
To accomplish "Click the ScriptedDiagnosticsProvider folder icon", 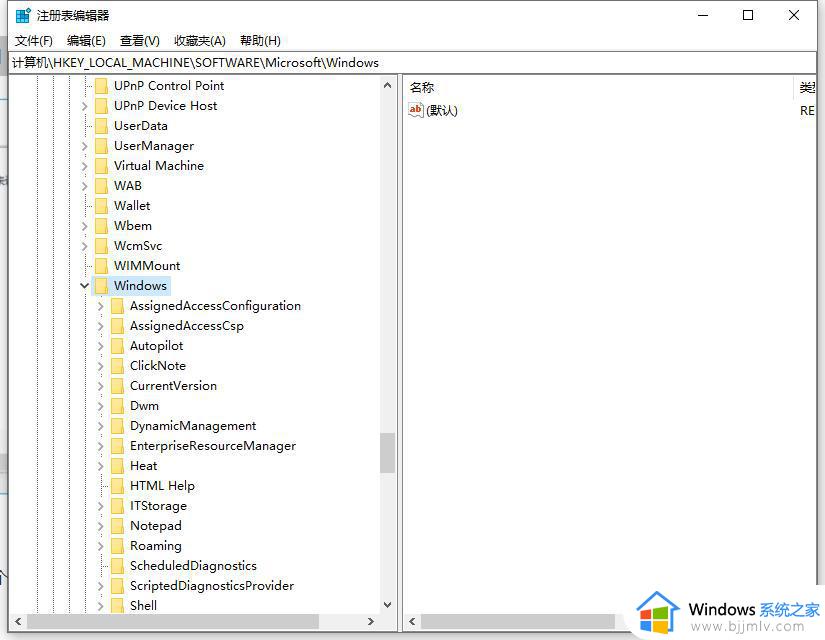I will tap(118, 586).
